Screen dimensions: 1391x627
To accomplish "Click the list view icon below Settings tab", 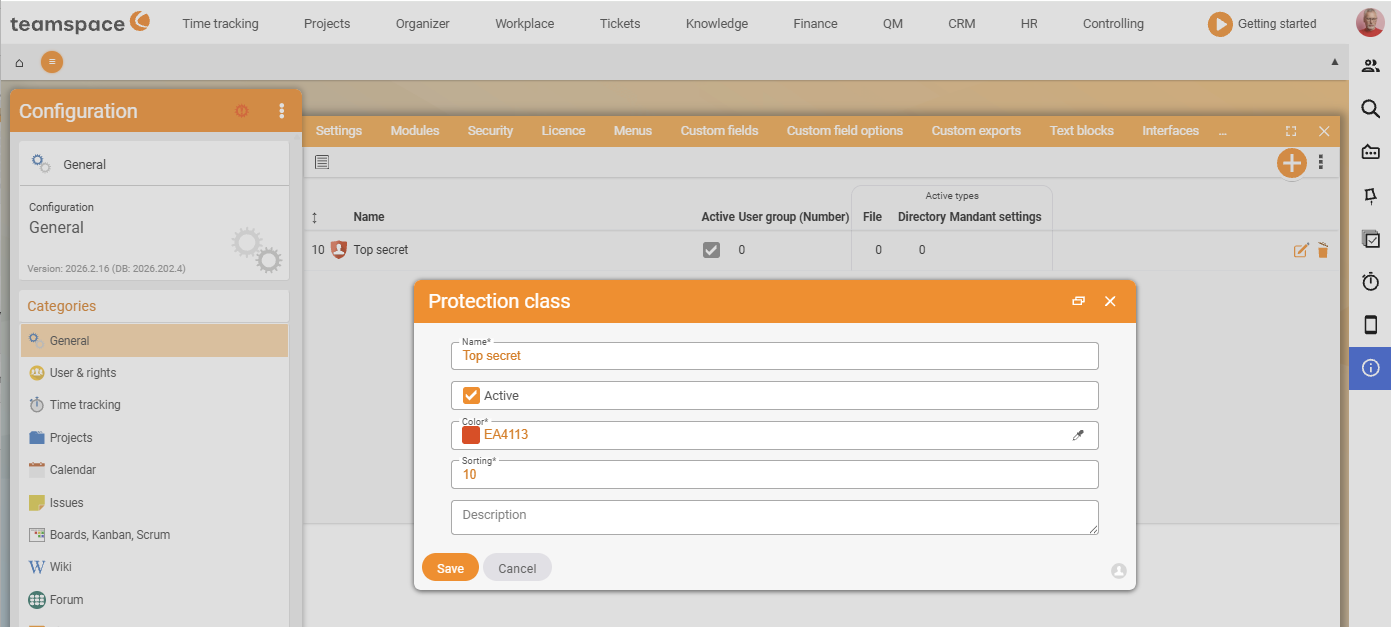I will (322, 162).
